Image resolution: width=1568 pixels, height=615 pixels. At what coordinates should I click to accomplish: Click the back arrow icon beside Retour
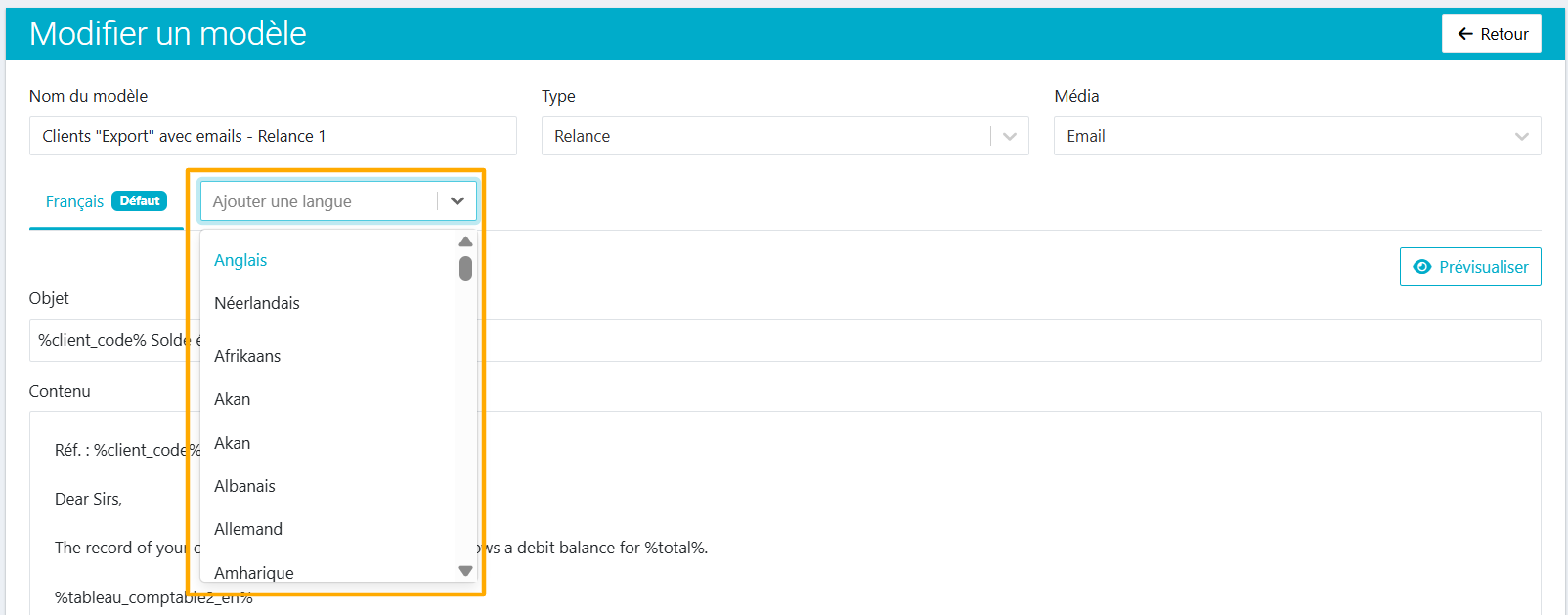click(1465, 34)
